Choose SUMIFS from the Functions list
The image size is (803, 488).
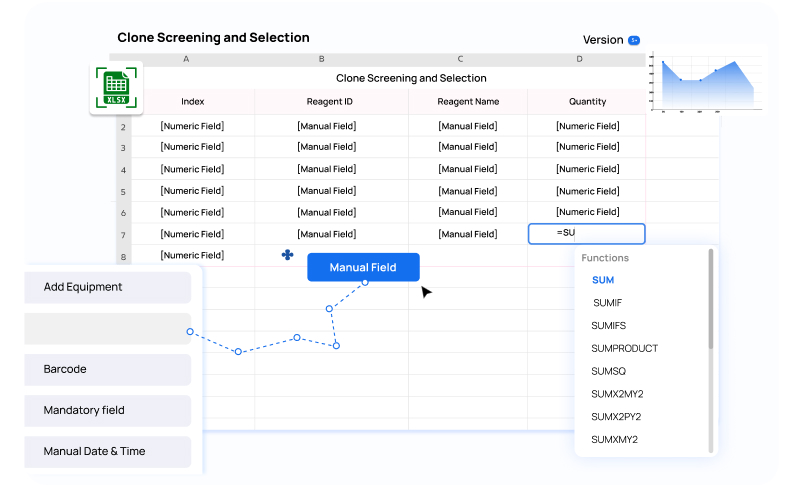pyautogui.click(x=608, y=326)
